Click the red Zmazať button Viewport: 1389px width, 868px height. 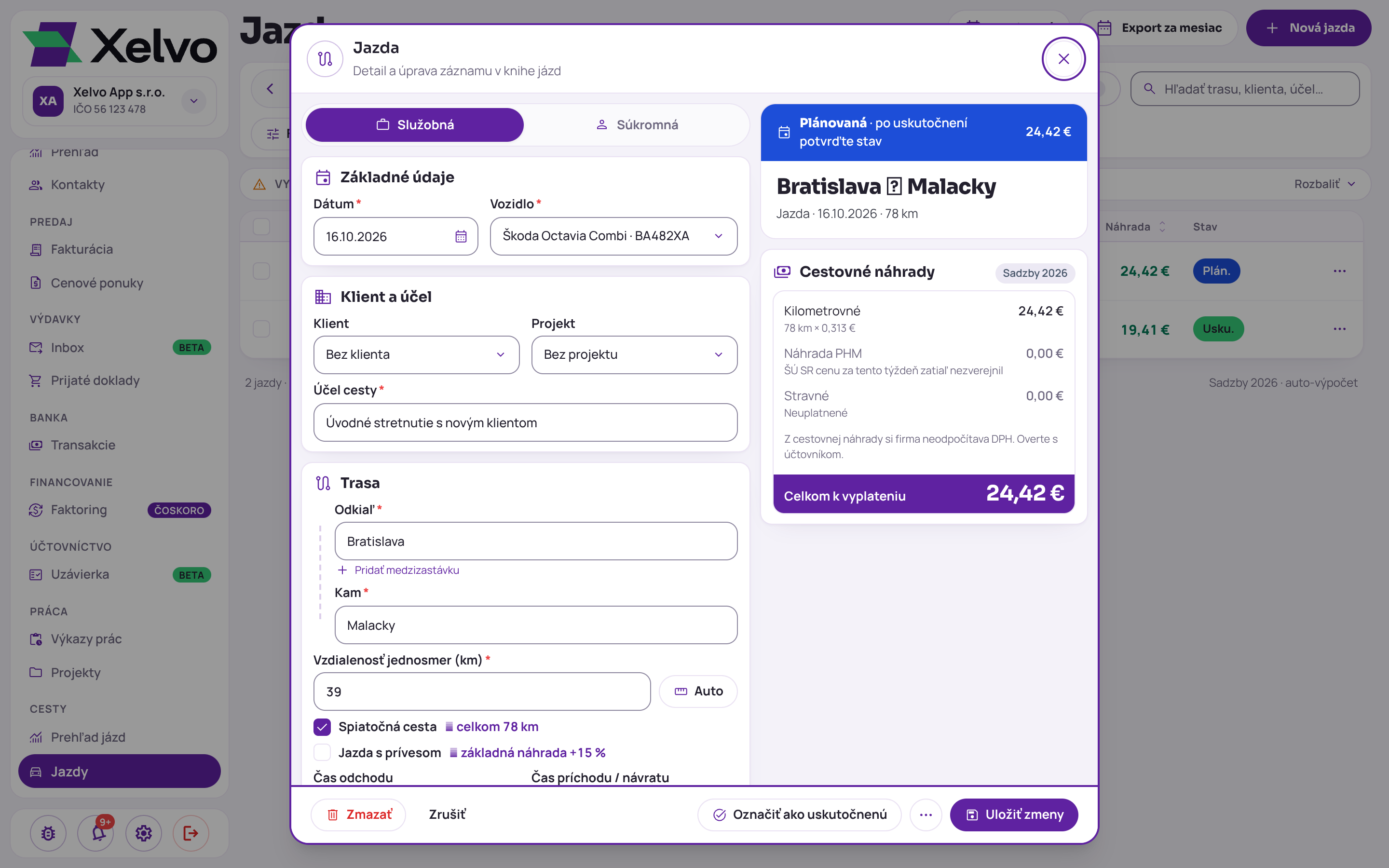click(x=359, y=814)
